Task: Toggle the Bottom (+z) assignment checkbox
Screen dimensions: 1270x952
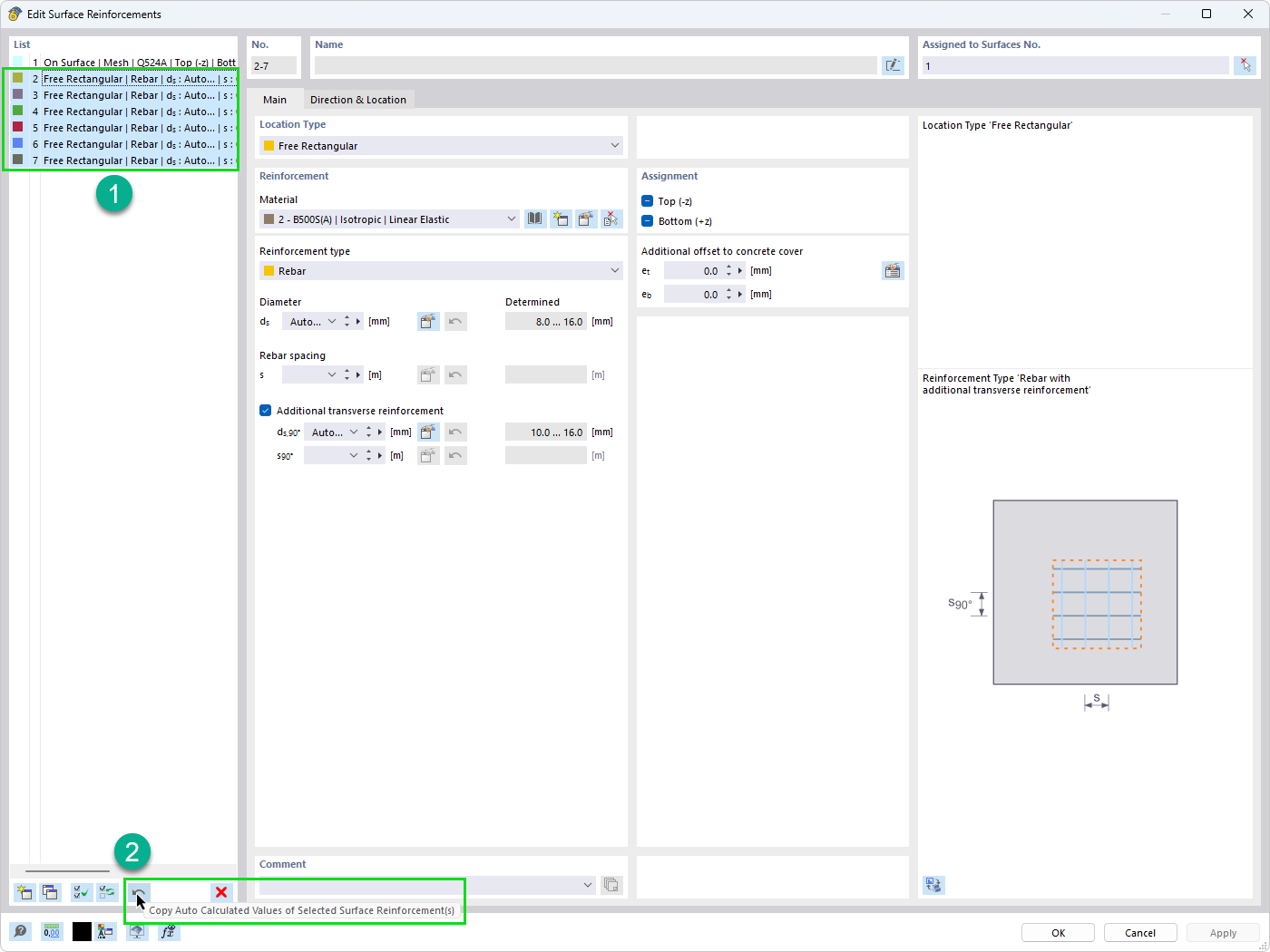Action: (x=648, y=221)
